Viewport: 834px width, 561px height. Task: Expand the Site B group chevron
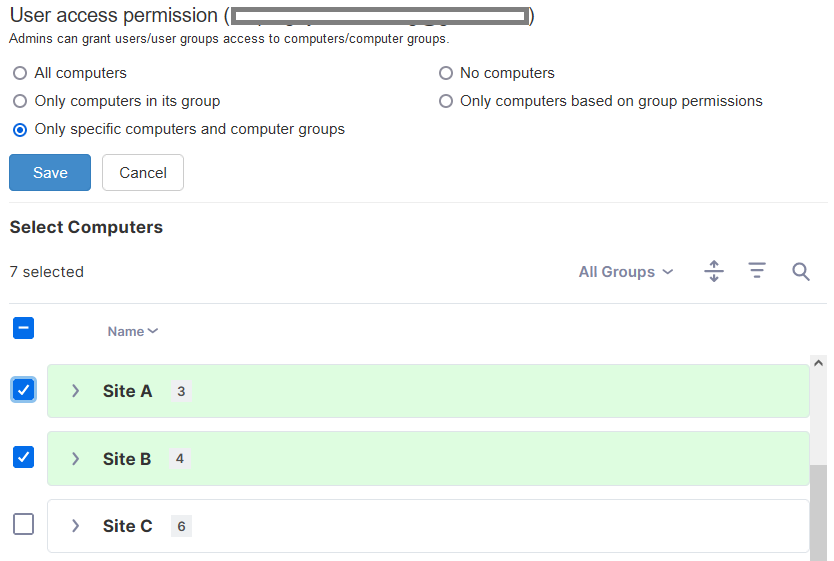tap(76, 459)
